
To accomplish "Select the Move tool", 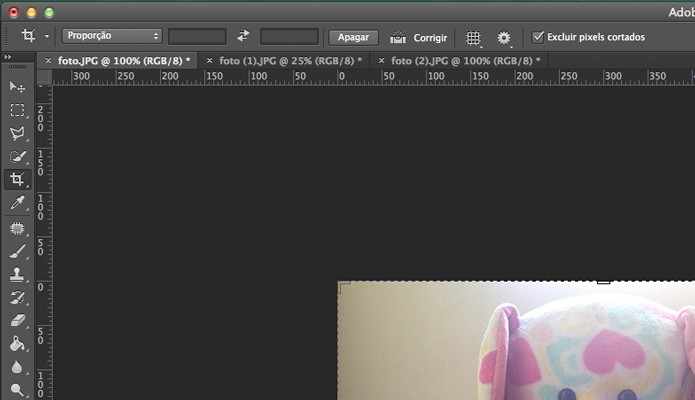I will 17,86.
